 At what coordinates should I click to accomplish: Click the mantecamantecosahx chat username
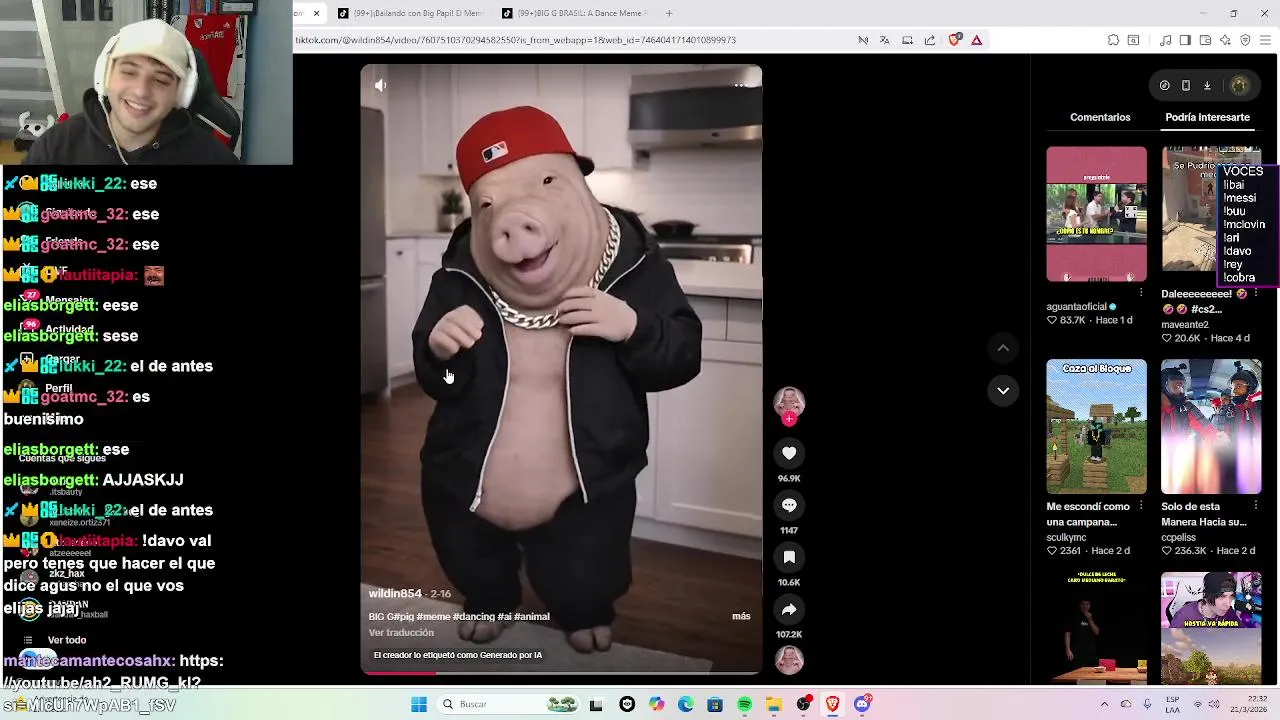coord(89,661)
